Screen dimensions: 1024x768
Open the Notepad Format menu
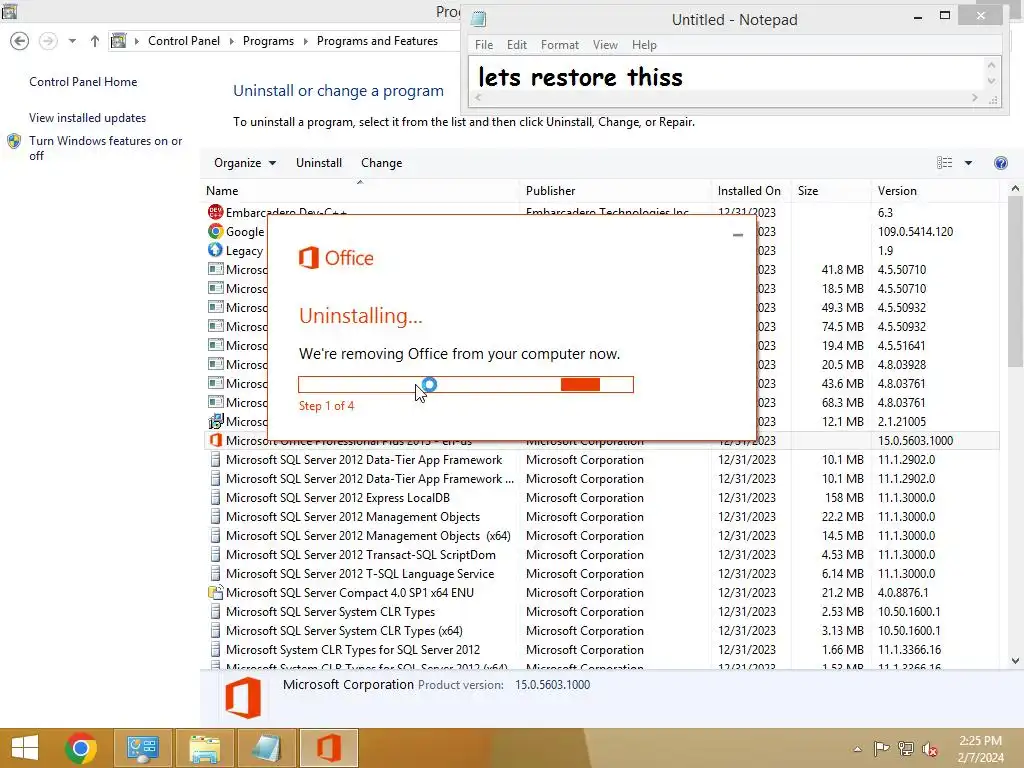coord(560,45)
